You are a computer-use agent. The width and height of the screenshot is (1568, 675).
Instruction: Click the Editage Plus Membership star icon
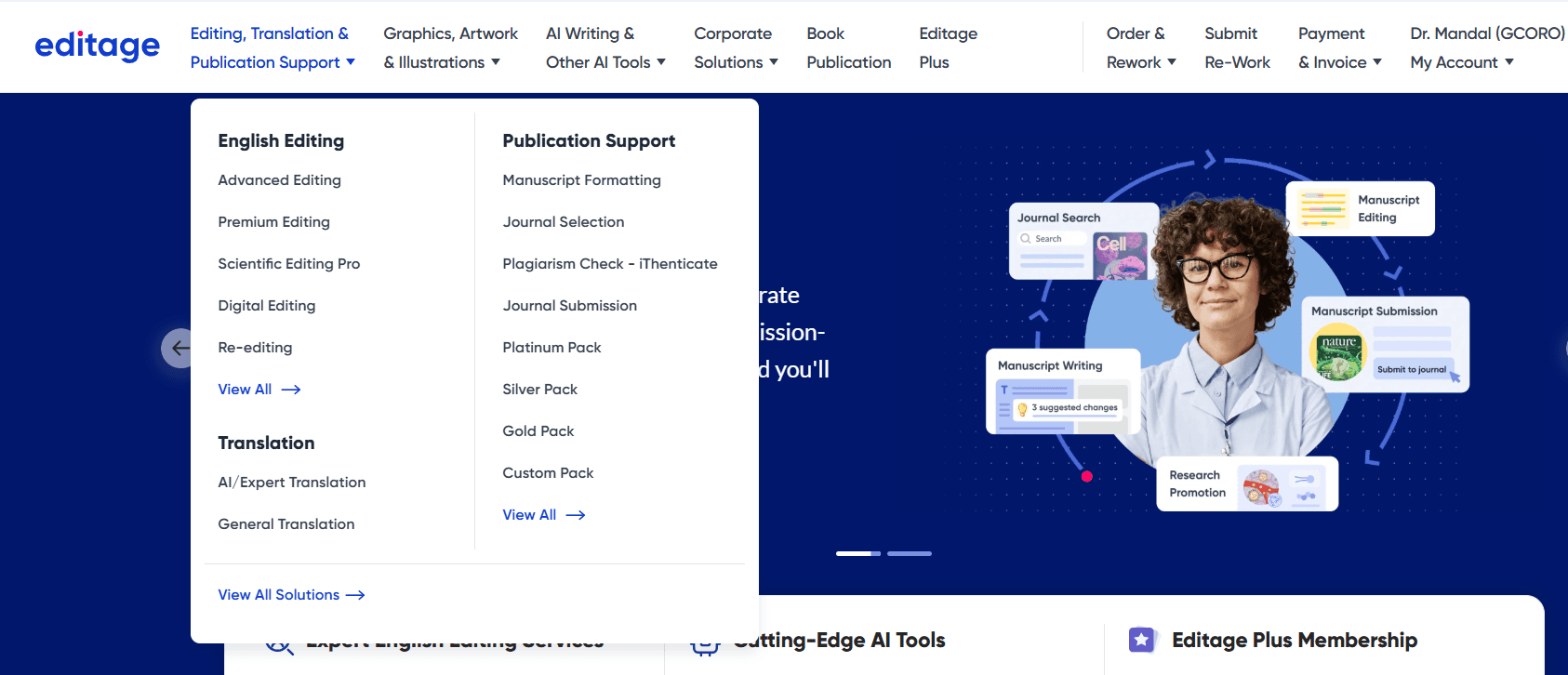1141,640
